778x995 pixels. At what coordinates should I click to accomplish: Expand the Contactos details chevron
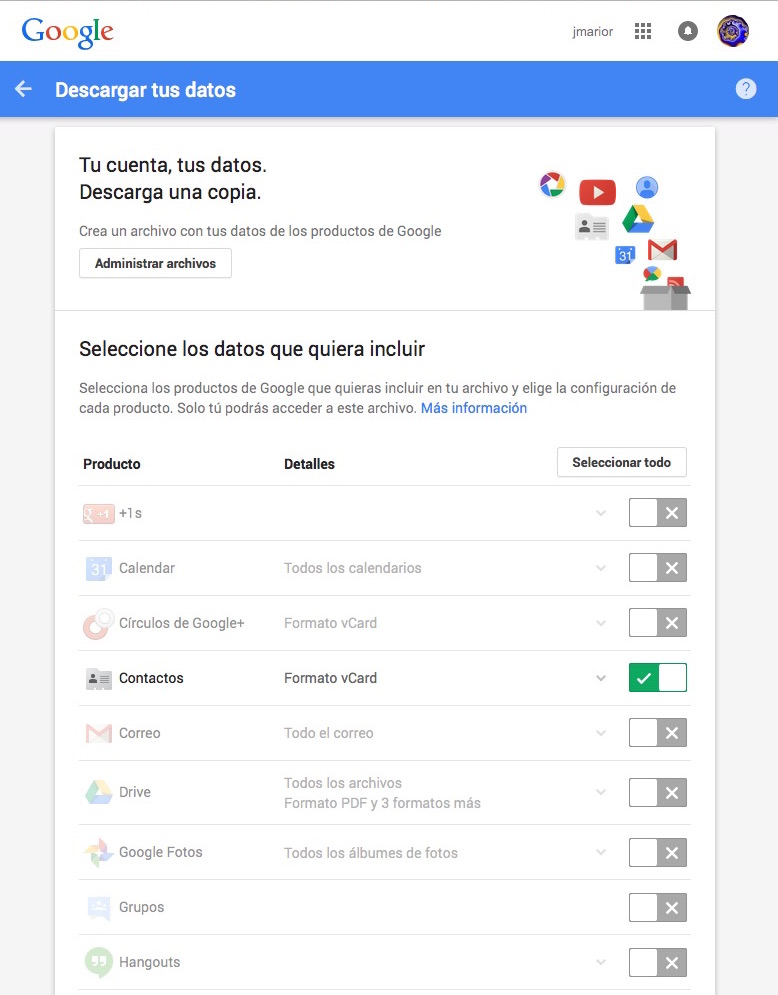pyautogui.click(x=600, y=678)
